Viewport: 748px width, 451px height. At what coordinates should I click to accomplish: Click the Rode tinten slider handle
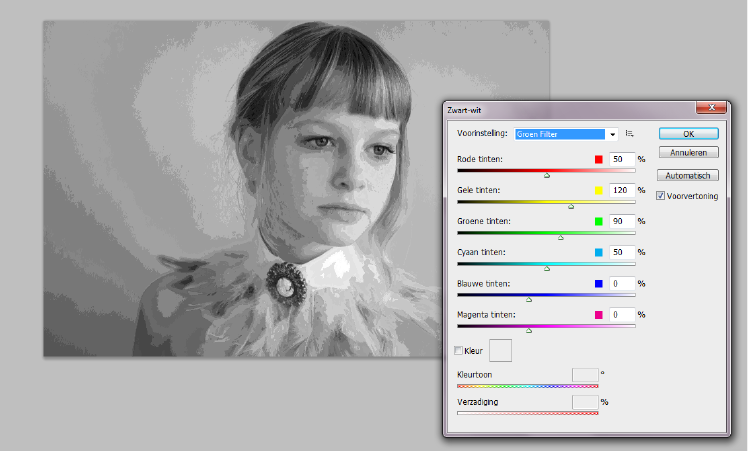(547, 176)
